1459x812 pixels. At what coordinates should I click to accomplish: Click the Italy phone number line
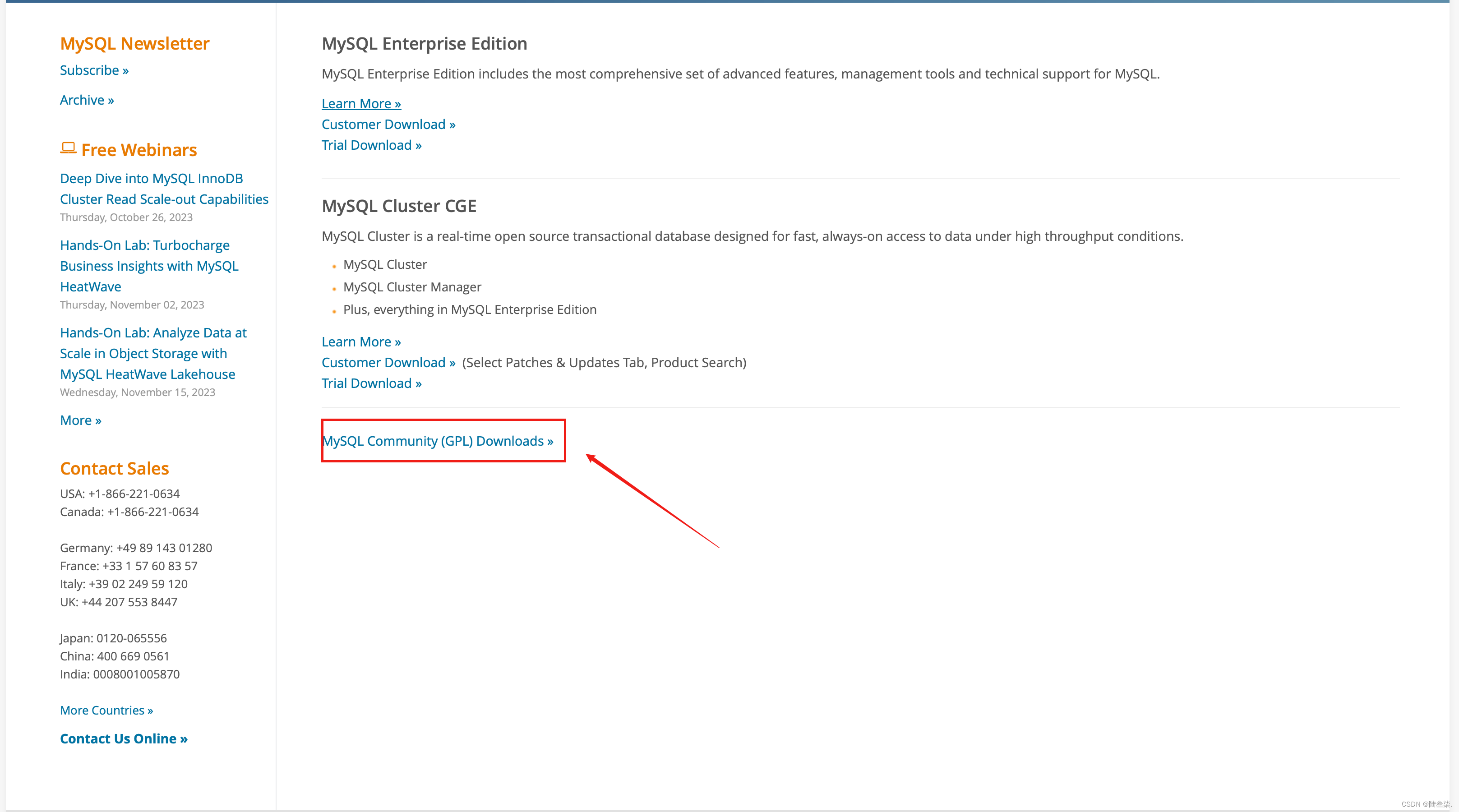tap(124, 584)
